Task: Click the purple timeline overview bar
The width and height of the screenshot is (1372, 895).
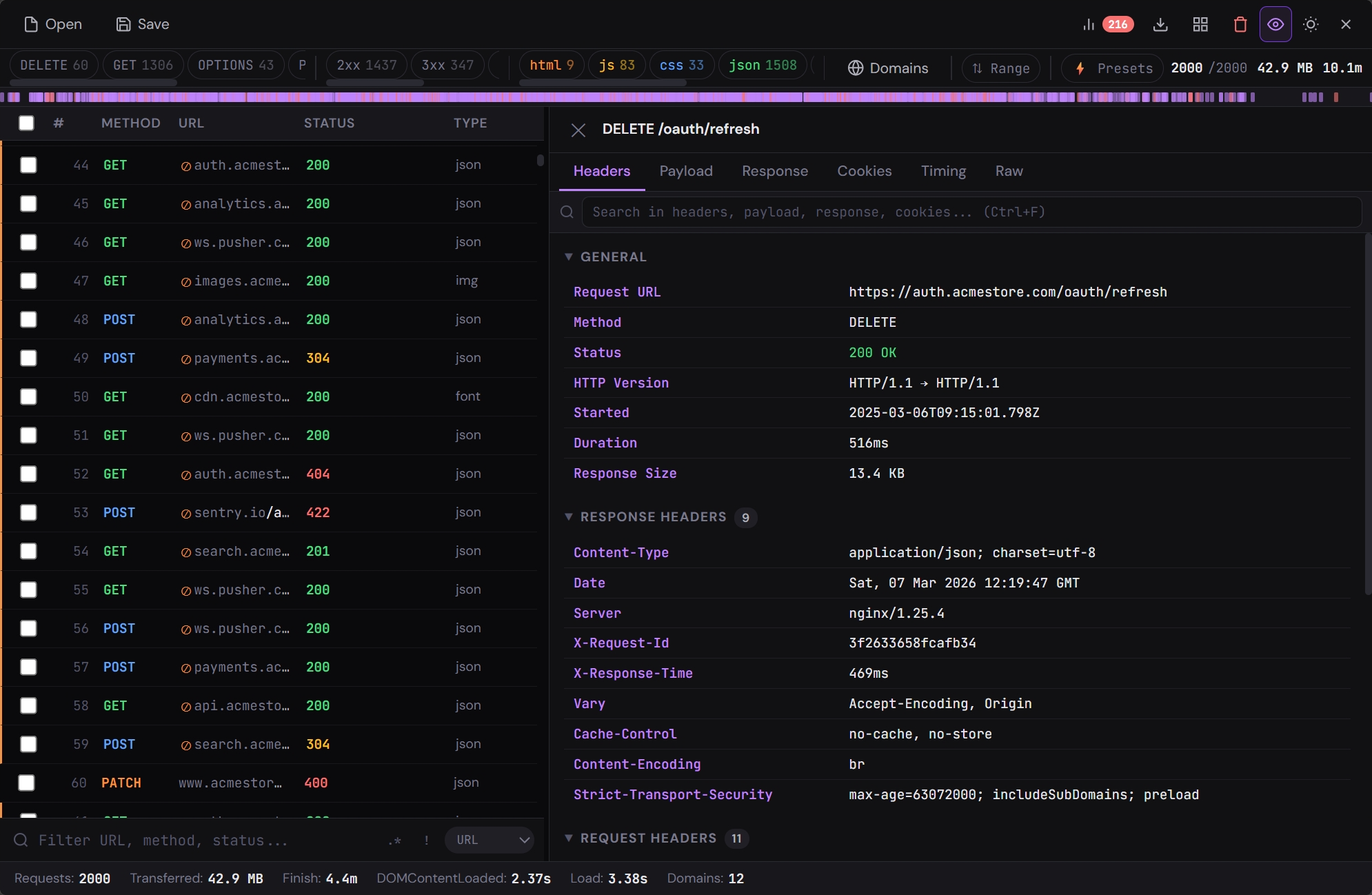Action: click(x=686, y=97)
